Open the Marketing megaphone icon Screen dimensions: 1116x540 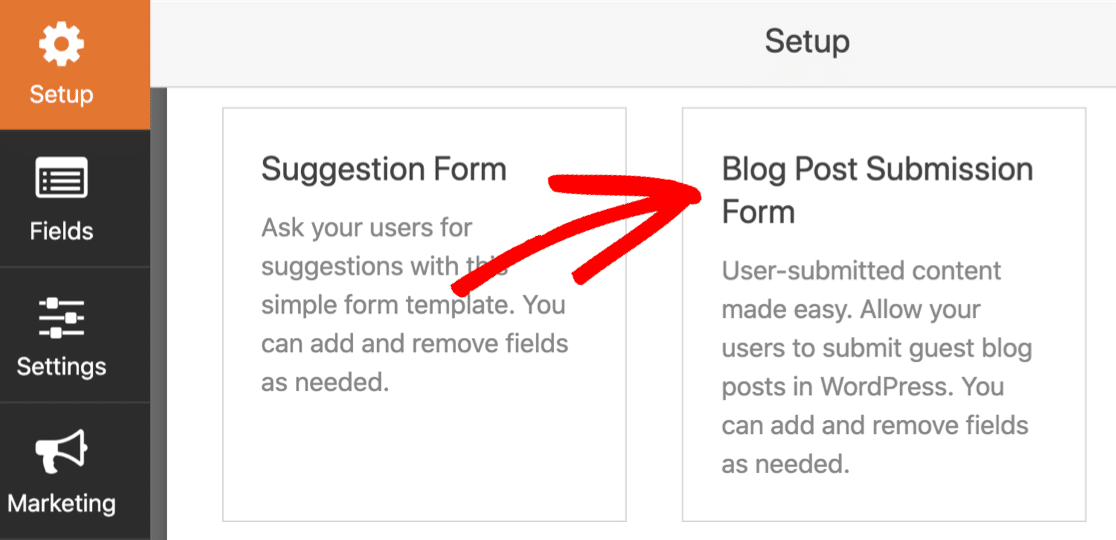point(61,451)
